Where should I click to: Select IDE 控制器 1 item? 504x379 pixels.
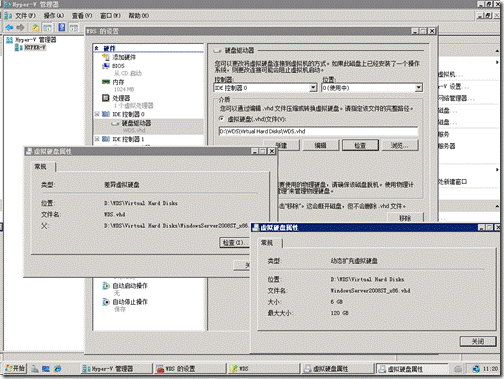[x=128, y=139]
